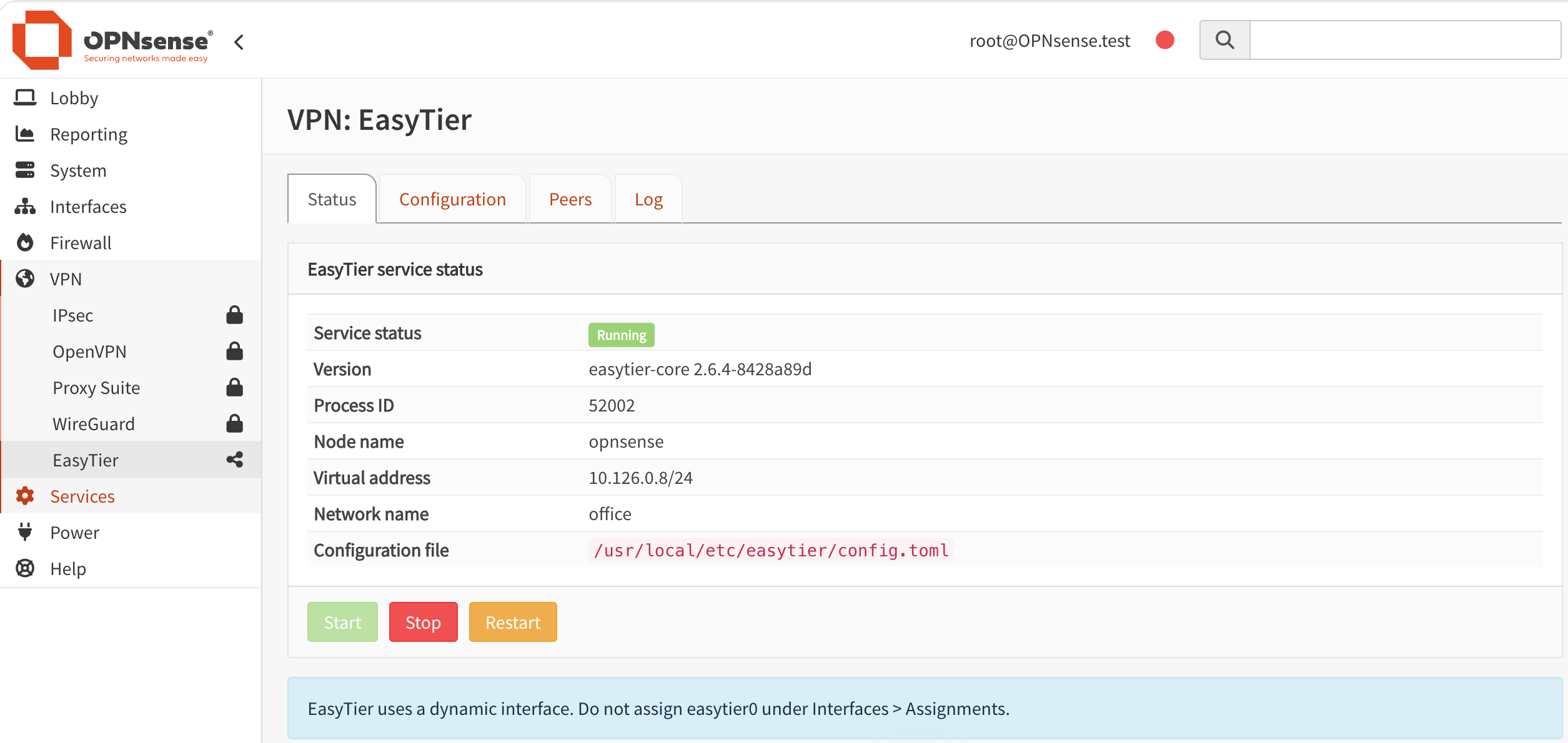The height and width of the screenshot is (743, 1568).
Task: Click the red status indicator dot
Action: (1165, 40)
